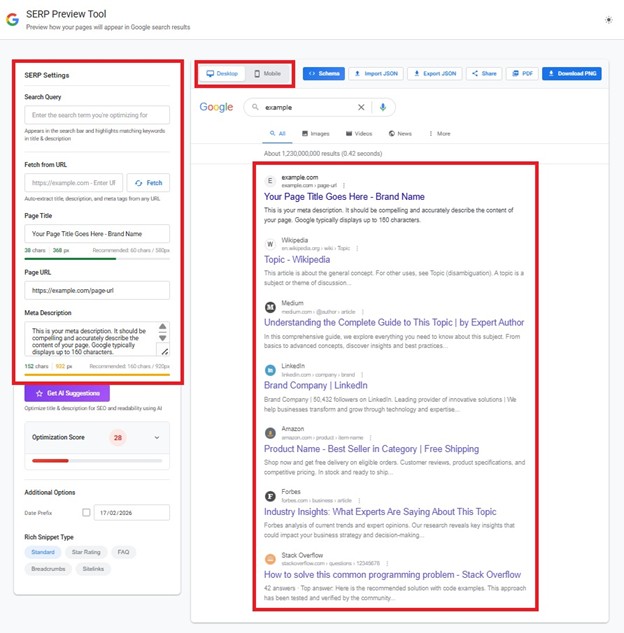Expand the Optimization Score panel
624x633 pixels.
click(x=157, y=437)
